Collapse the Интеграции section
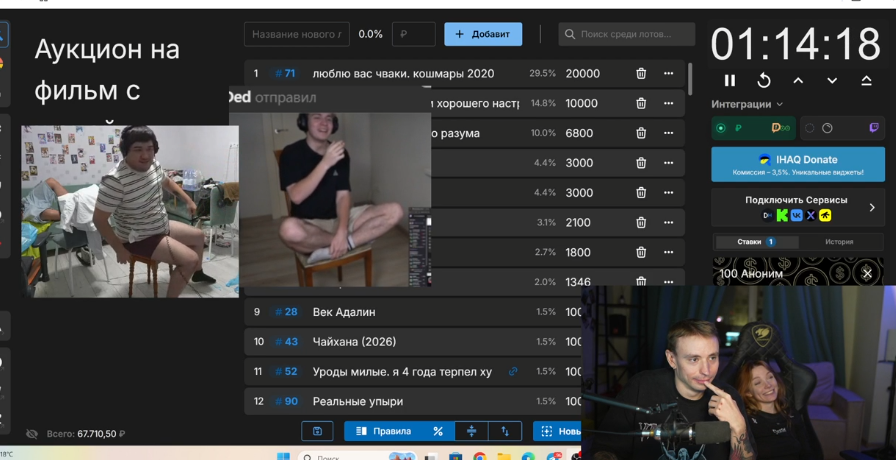Screen dimensions: 896x460 [747, 104]
